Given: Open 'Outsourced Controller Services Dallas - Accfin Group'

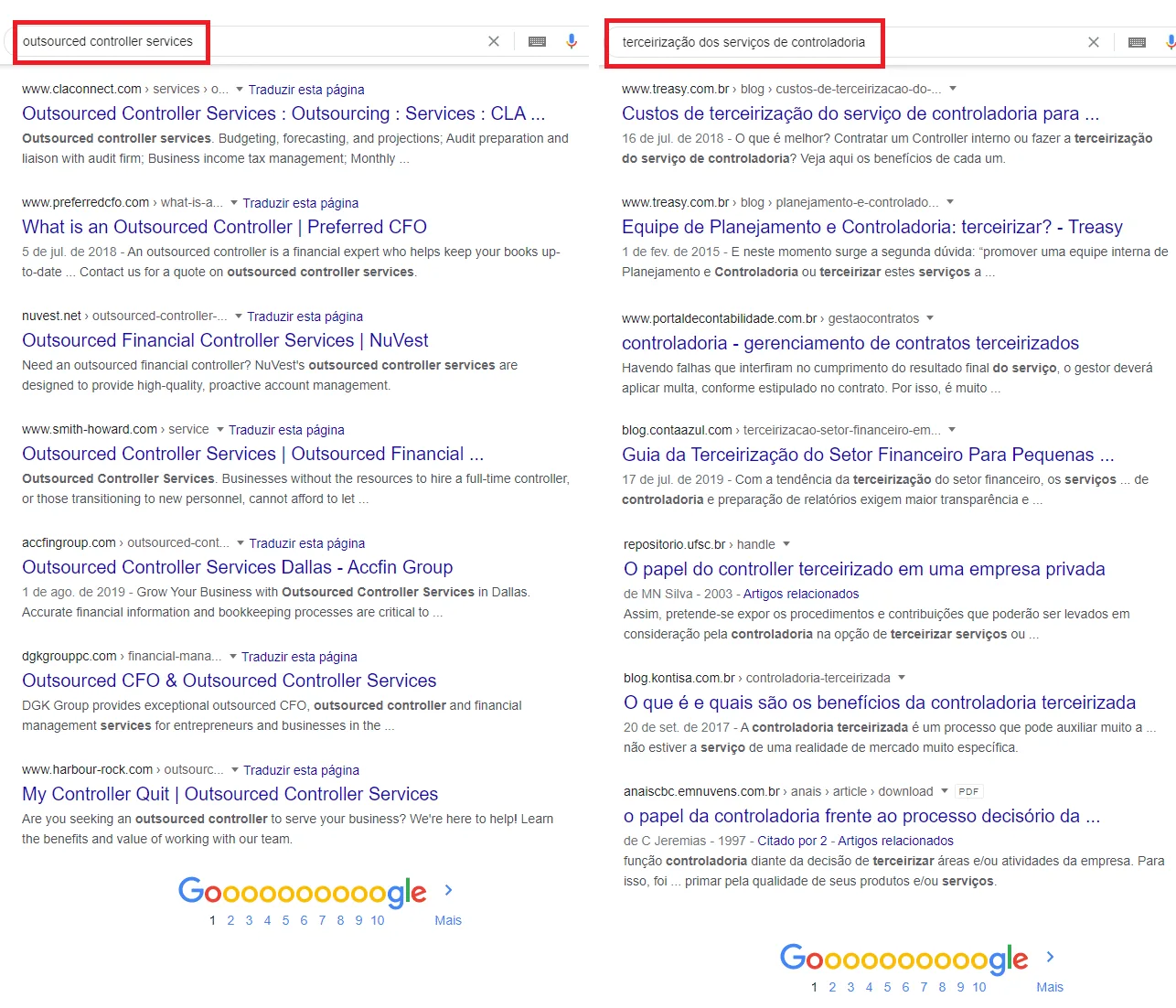Looking at the screenshot, I should (238, 567).
